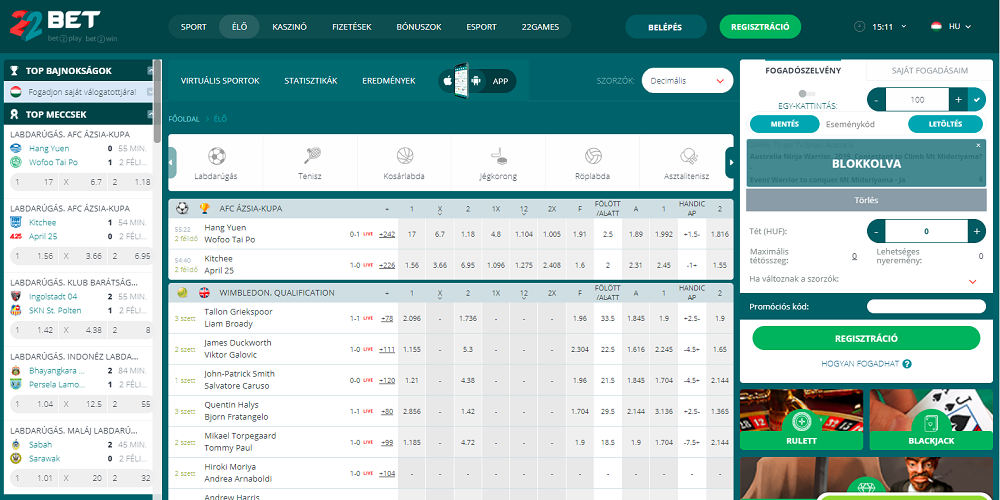This screenshot has height=500, width=1000.
Task: Click the Android app download icon
Action: pos(476,81)
